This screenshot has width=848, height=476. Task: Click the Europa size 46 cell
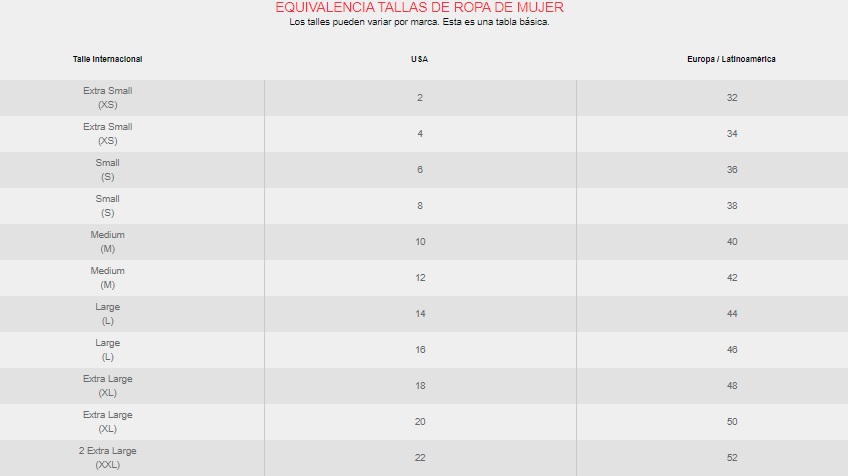pos(732,350)
